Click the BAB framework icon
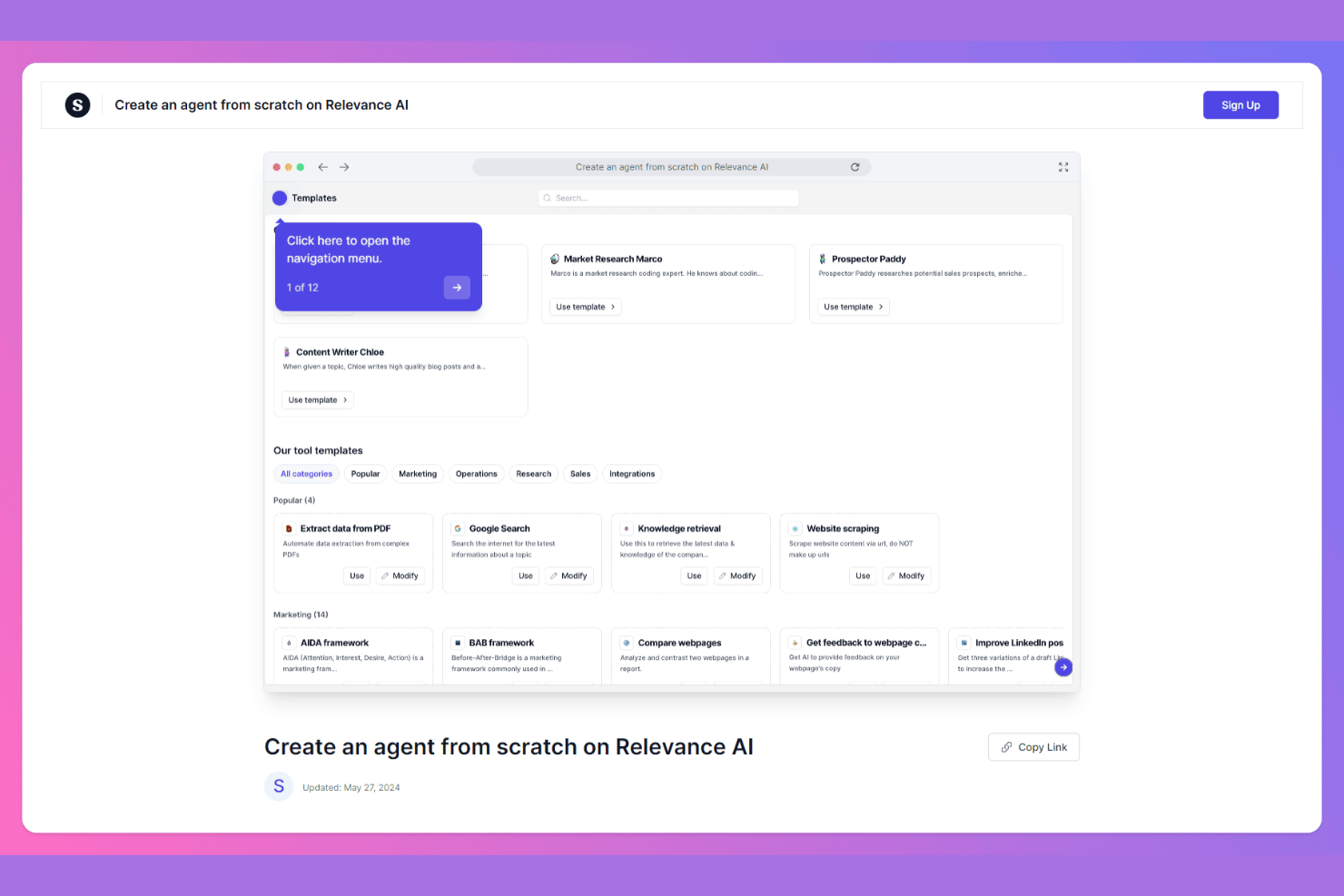Viewport: 1344px width, 896px height. (x=458, y=643)
